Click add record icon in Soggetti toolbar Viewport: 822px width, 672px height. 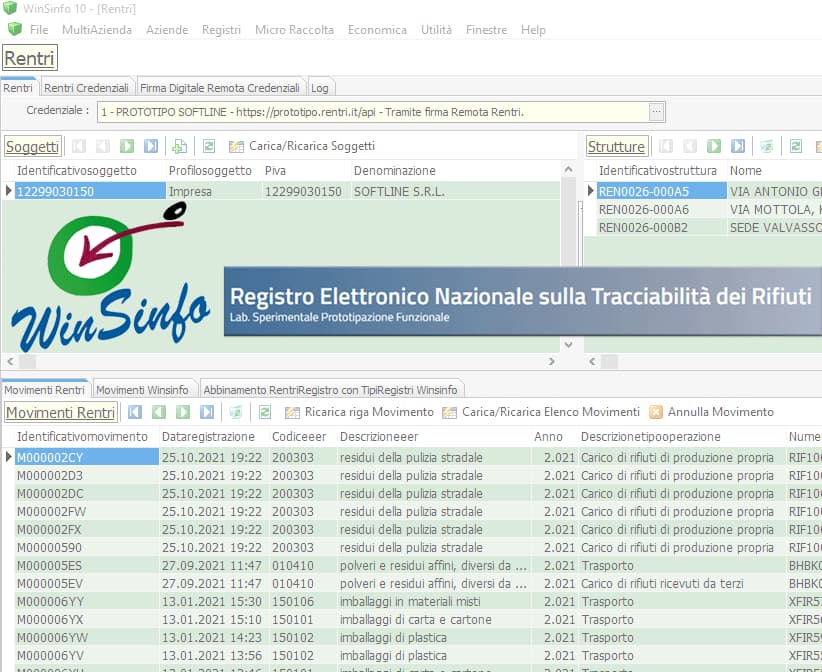(180, 146)
